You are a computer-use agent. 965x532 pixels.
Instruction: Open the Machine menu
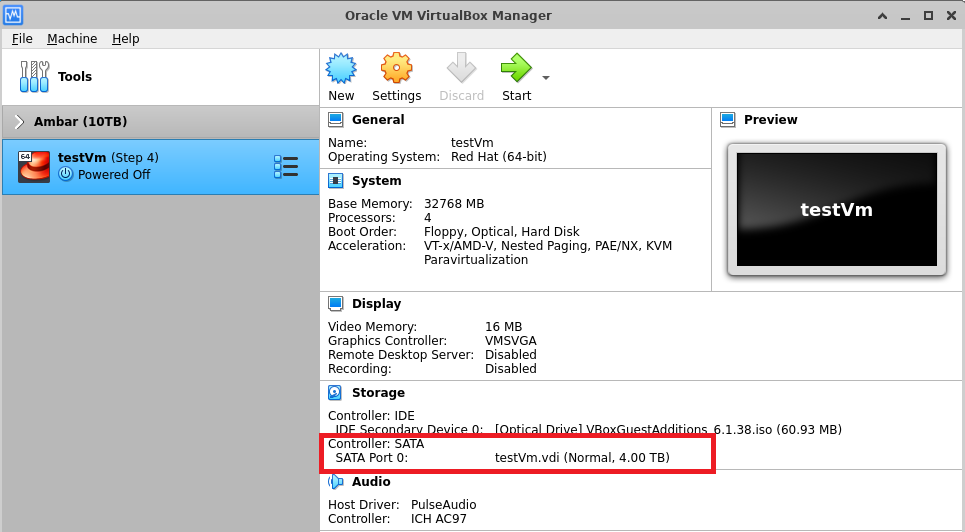click(72, 38)
